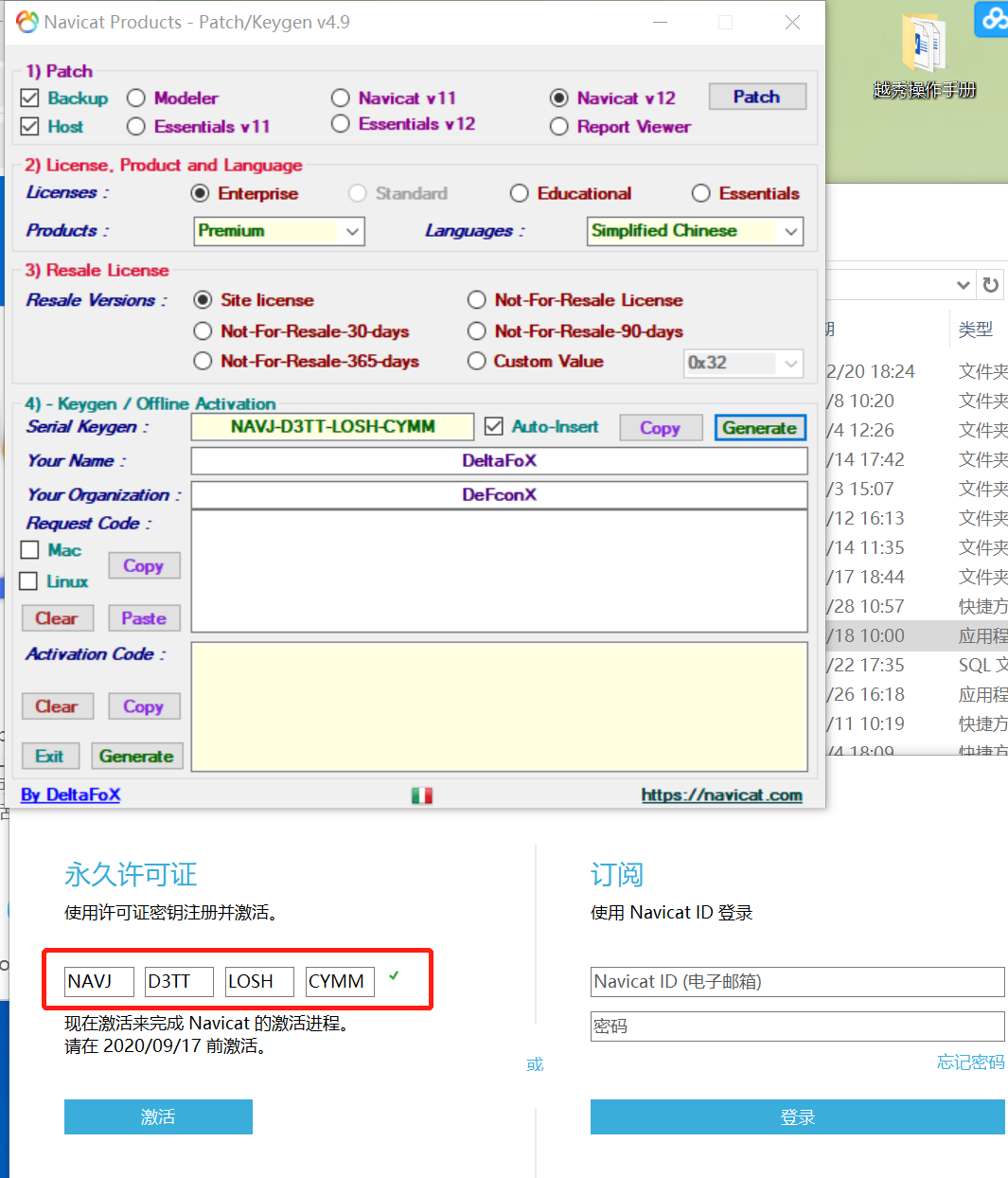Viewport: 1008px width, 1178px height.
Task: Select the Educational license radio button
Action: pos(519,193)
